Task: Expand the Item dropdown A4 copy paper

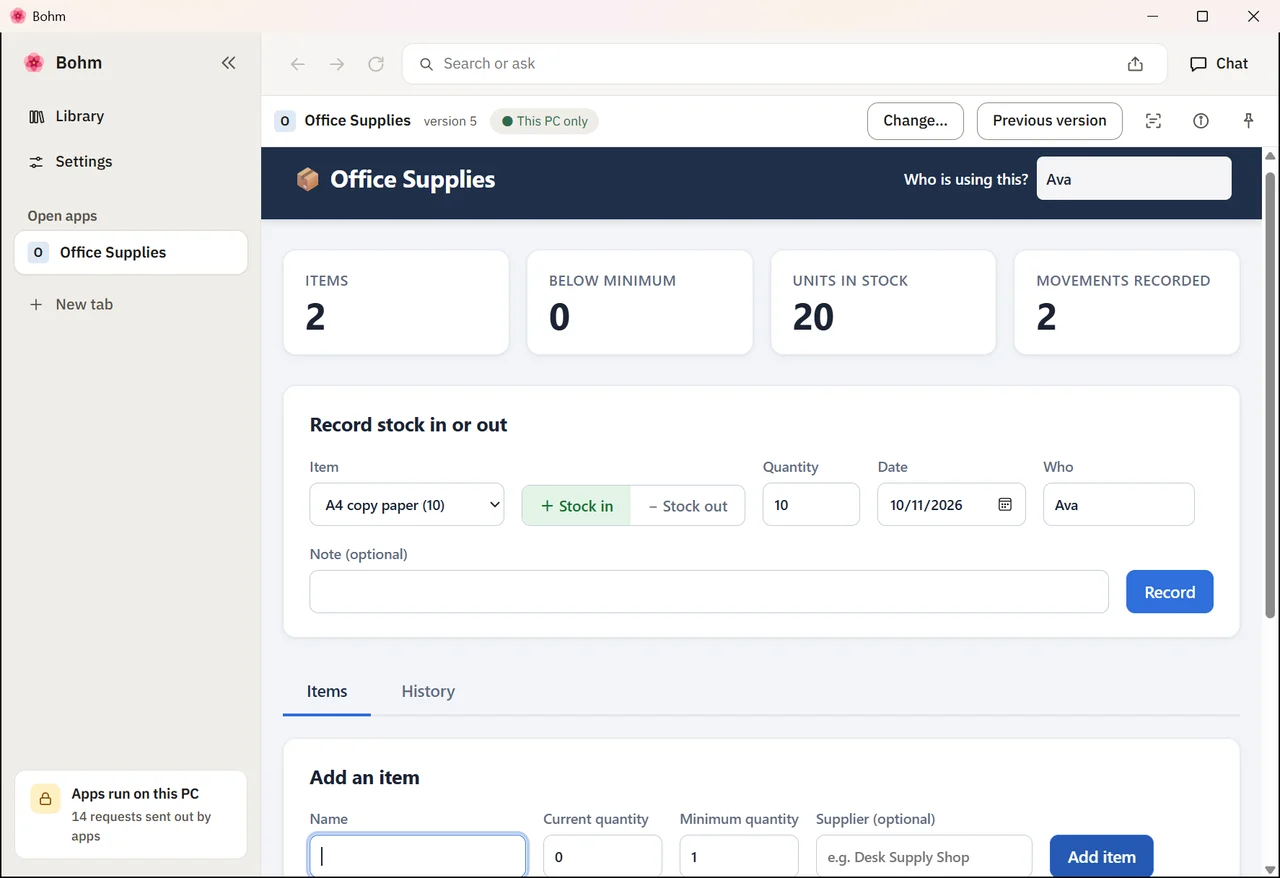Action: (x=407, y=505)
